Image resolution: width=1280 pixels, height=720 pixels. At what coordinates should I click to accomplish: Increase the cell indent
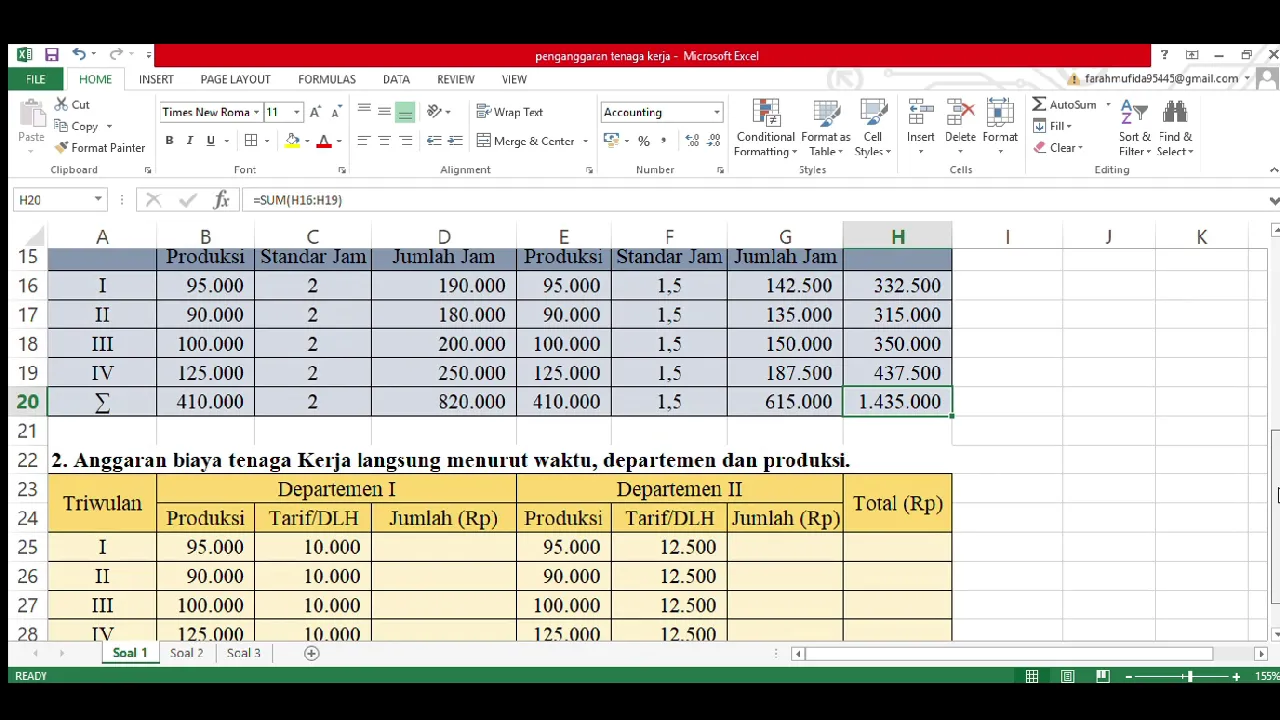pyautogui.click(x=456, y=141)
